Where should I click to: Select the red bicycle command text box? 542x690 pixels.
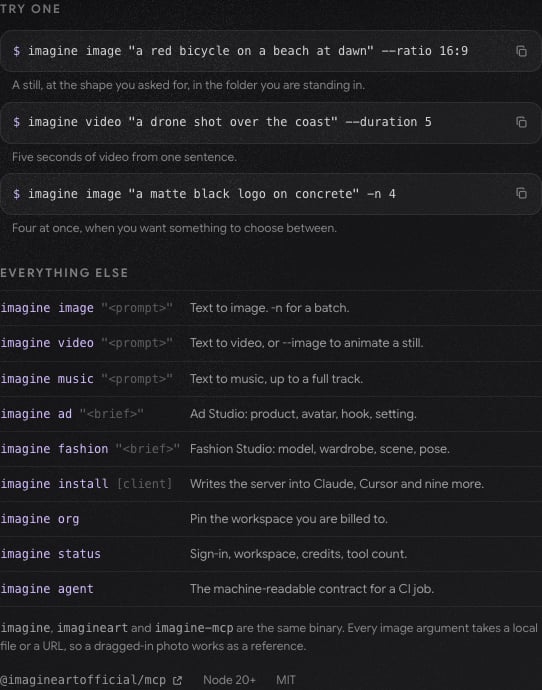pyautogui.click(x=271, y=51)
